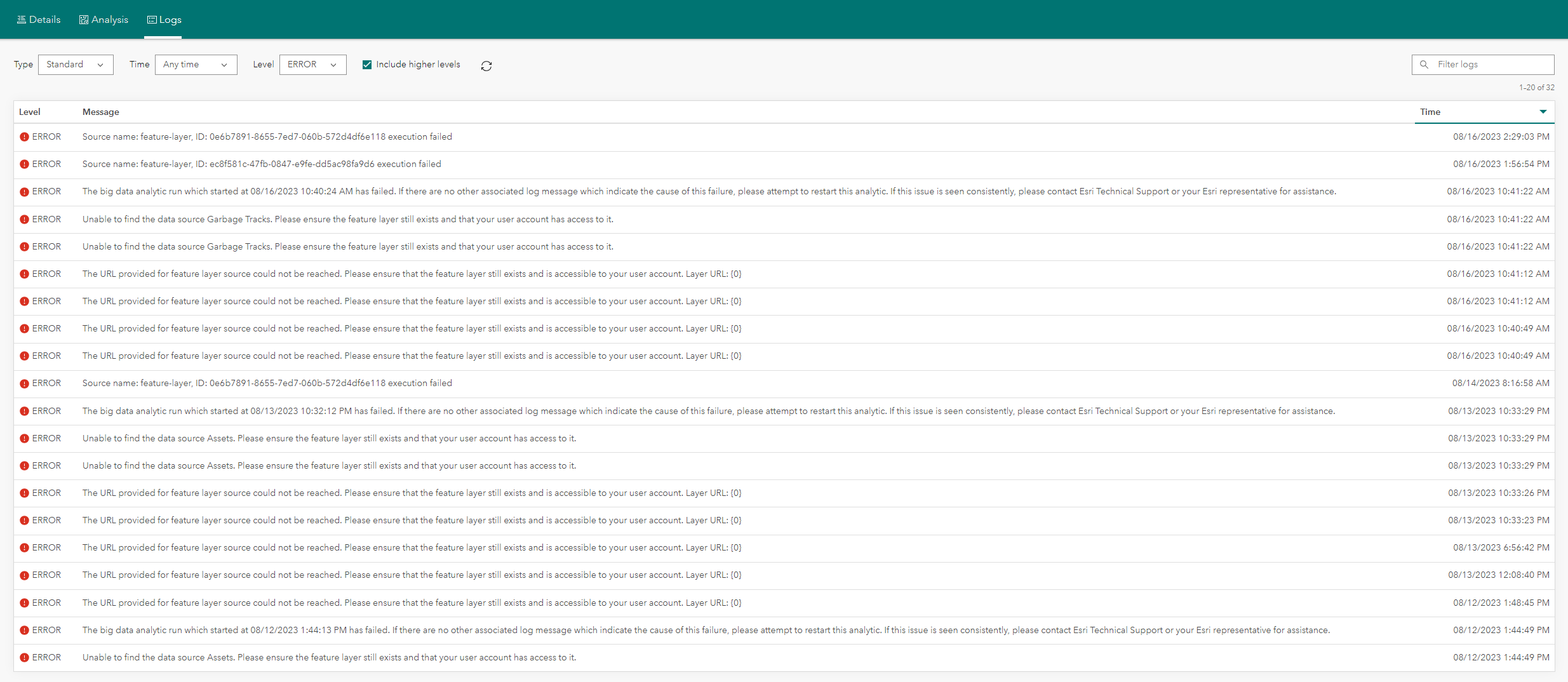Open the Level dropdown showing ERROR
The image size is (1568, 682).
(312, 64)
